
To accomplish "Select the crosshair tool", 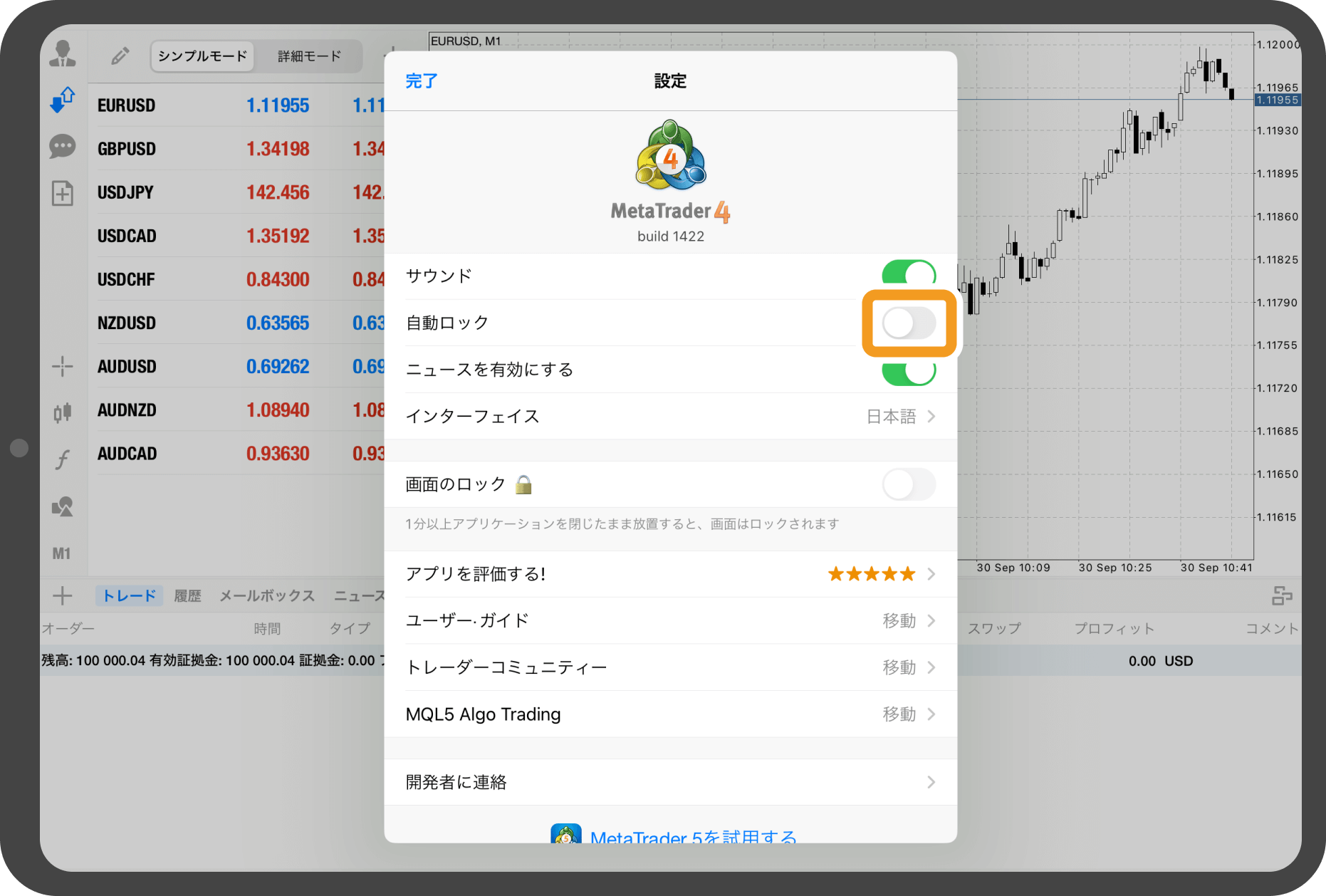I will [x=62, y=366].
